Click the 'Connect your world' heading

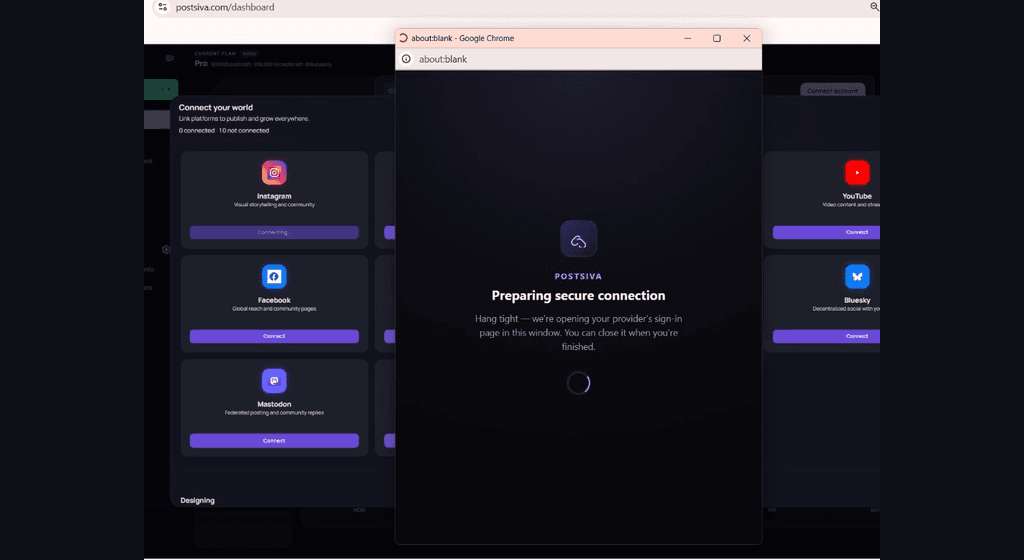tap(216, 108)
